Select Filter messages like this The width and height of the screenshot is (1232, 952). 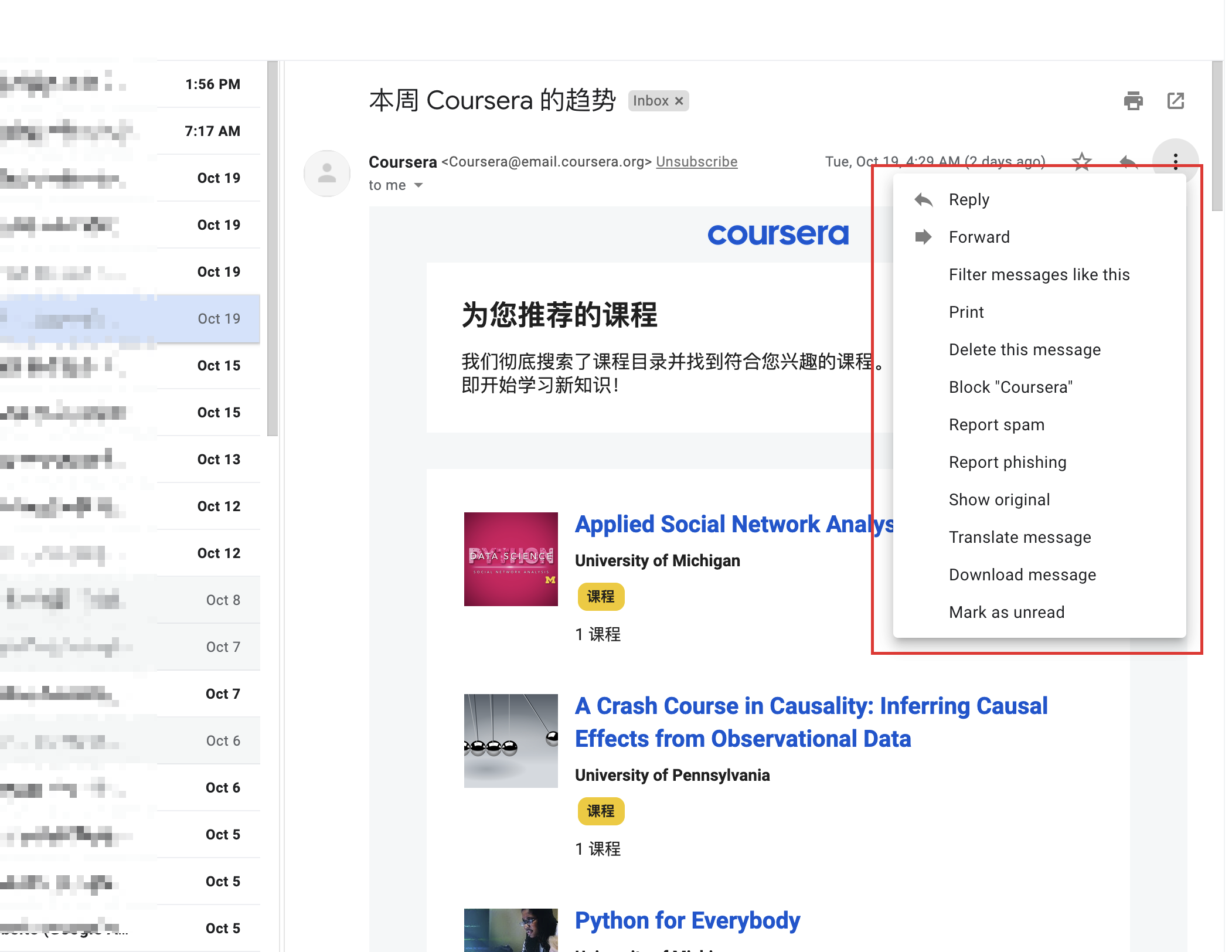[x=1039, y=275]
